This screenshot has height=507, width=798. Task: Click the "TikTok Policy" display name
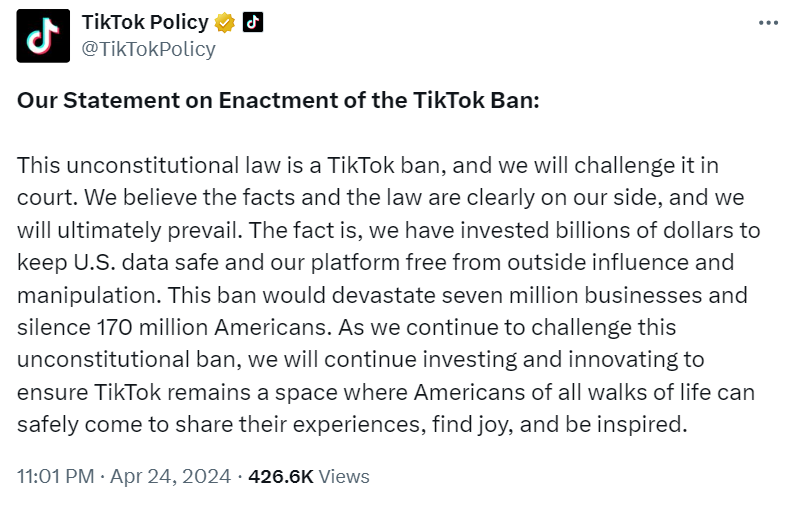point(144,23)
